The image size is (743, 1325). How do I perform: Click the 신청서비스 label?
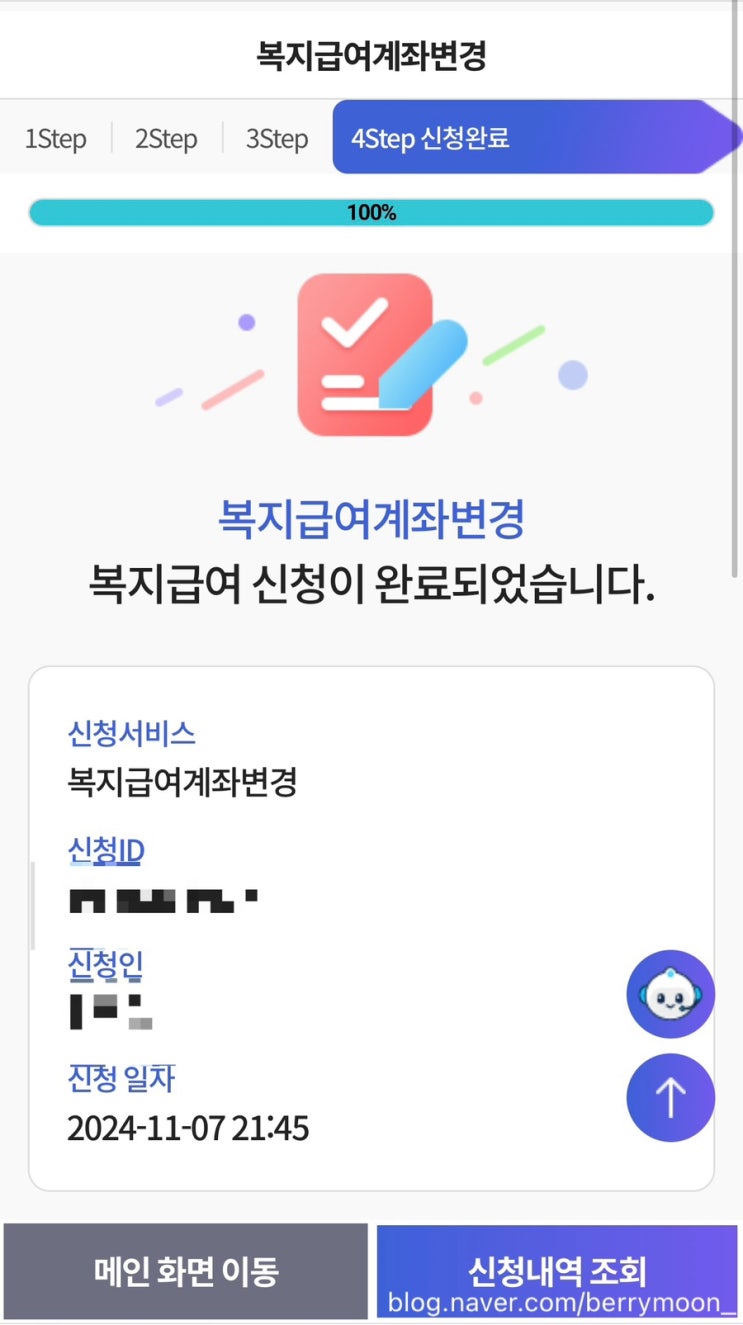pos(131,733)
